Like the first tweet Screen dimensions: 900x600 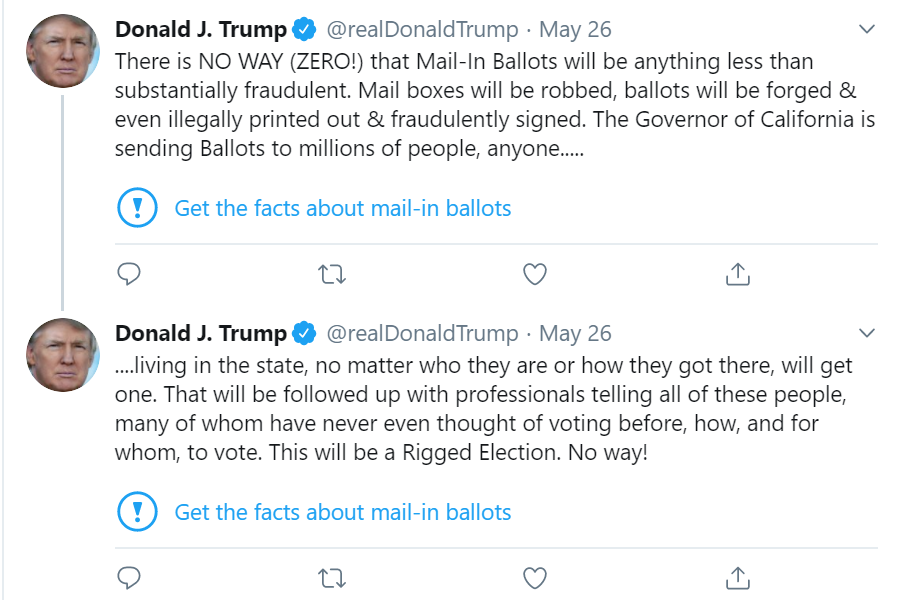point(535,274)
